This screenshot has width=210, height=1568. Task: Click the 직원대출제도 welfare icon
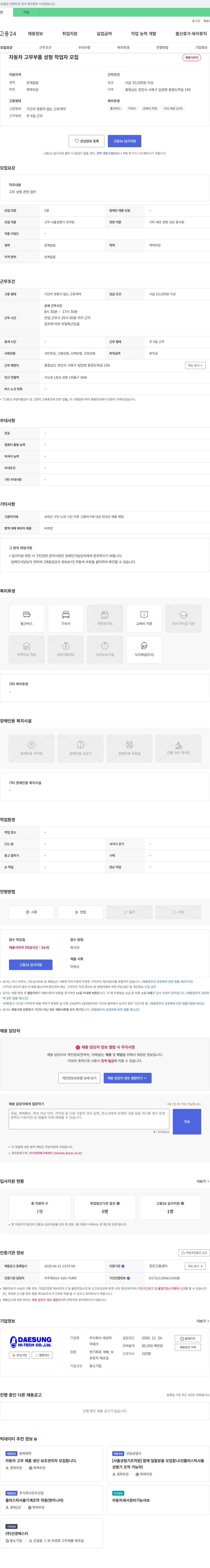coord(66,649)
